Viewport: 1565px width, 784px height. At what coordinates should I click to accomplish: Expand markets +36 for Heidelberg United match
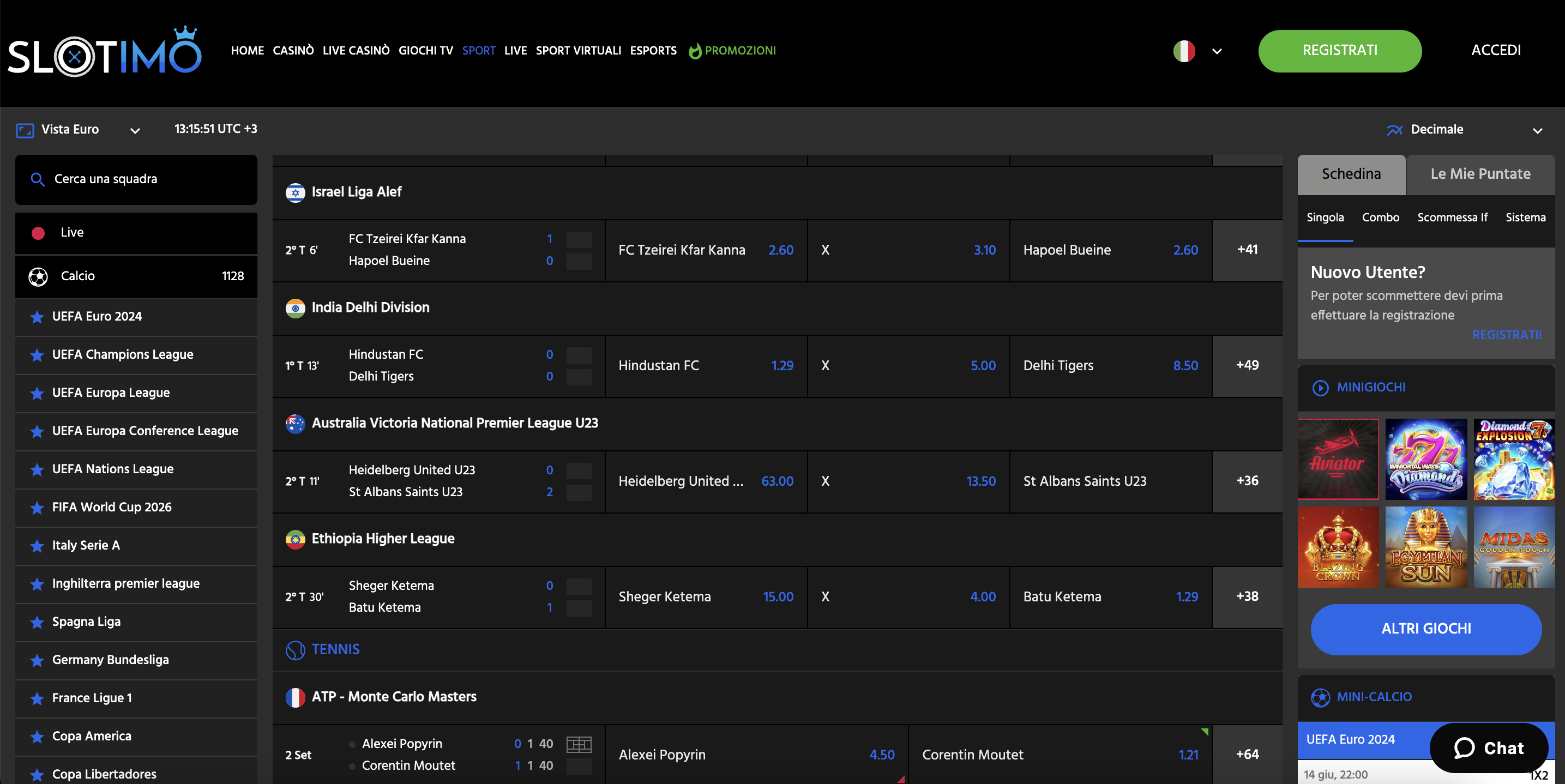pos(1247,481)
